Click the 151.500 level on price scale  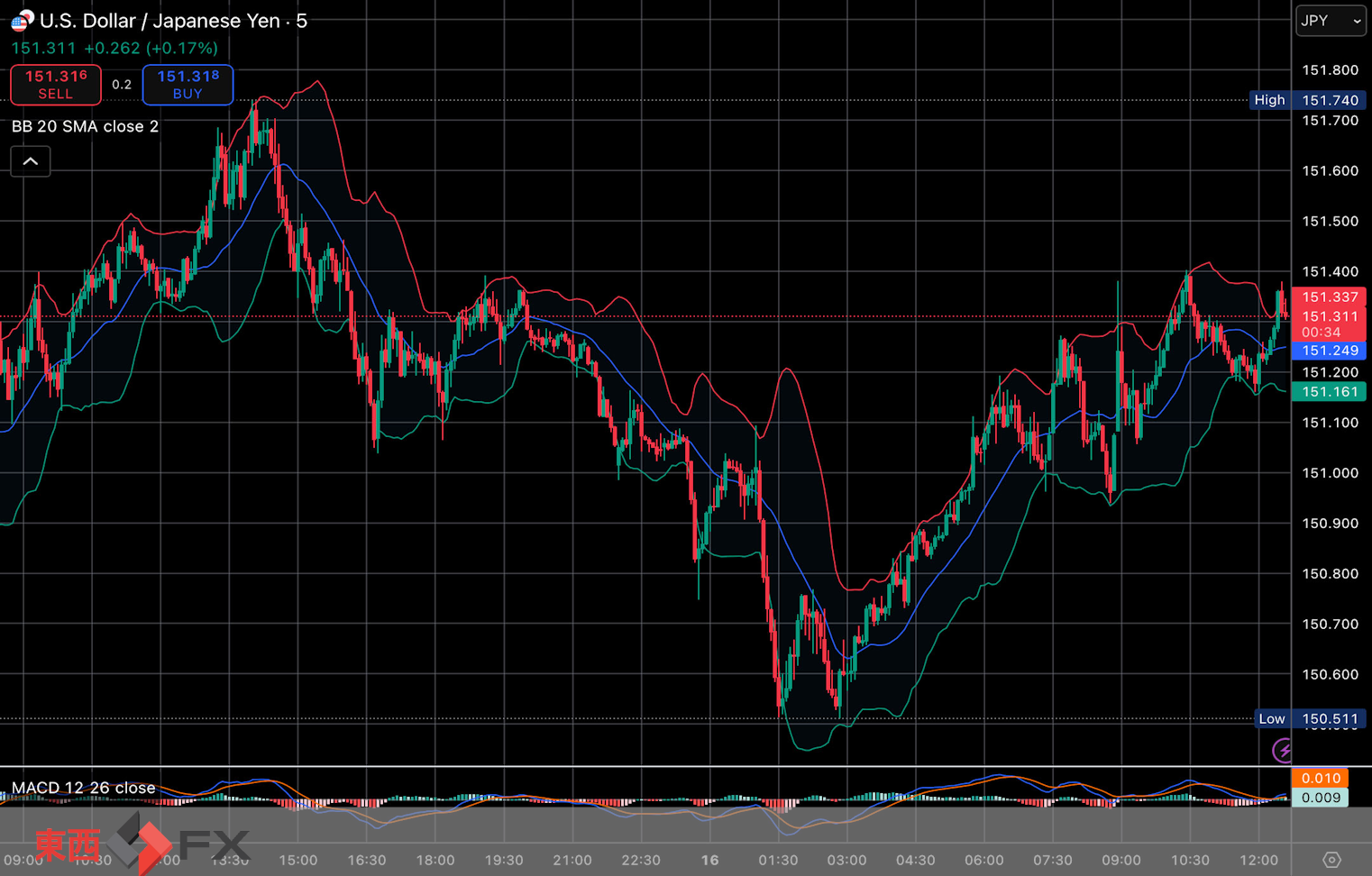click(x=1330, y=222)
